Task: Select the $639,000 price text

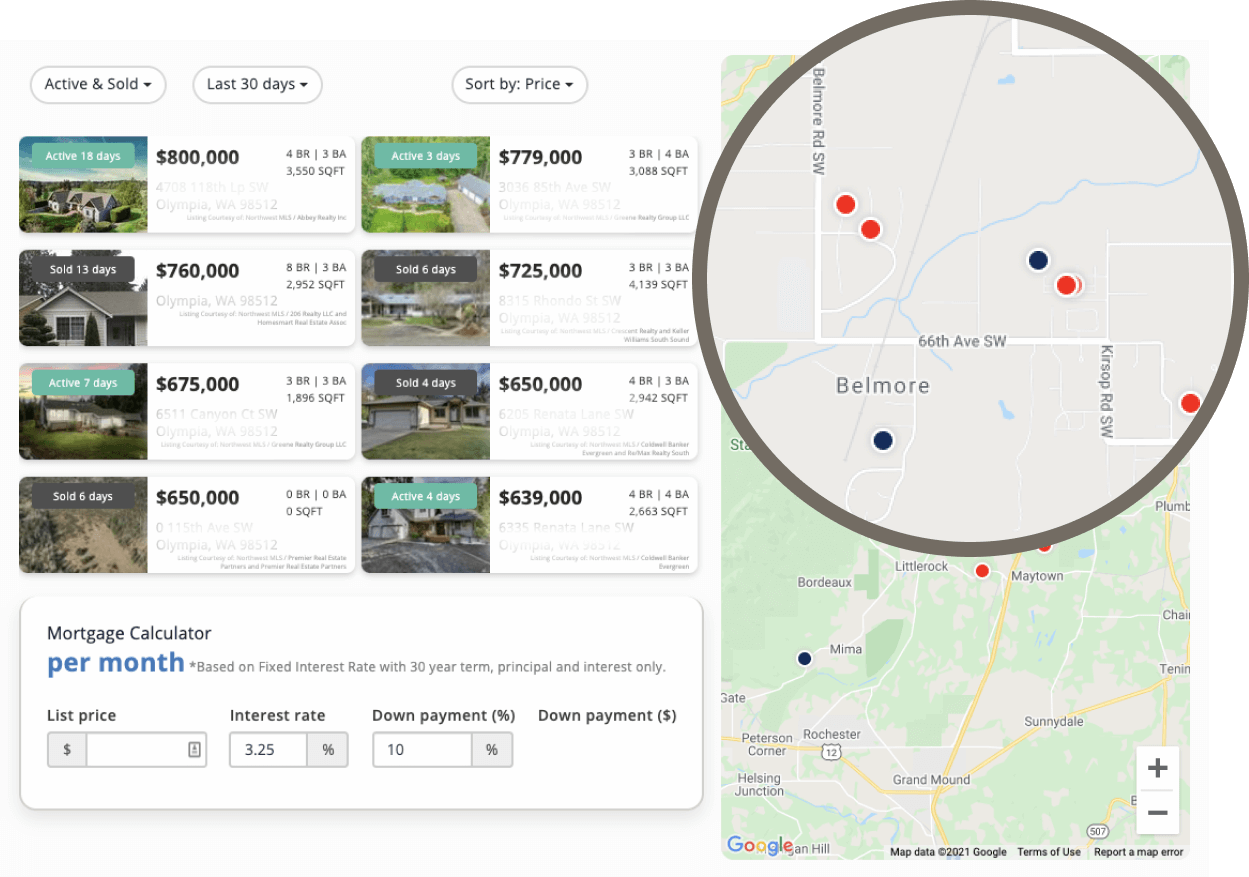Action: (540, 497)
